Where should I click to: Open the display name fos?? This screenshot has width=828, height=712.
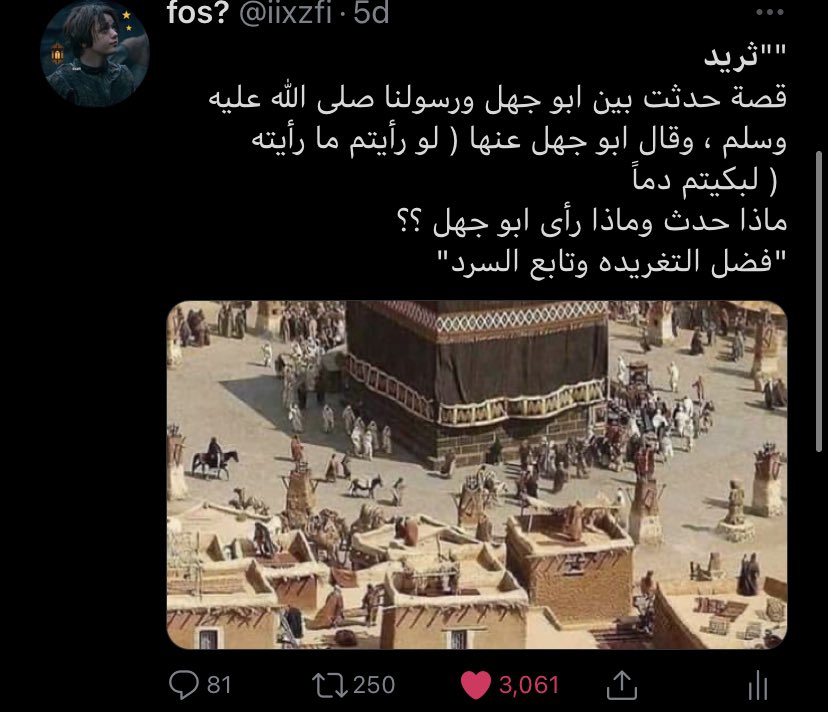coord(197,13)
